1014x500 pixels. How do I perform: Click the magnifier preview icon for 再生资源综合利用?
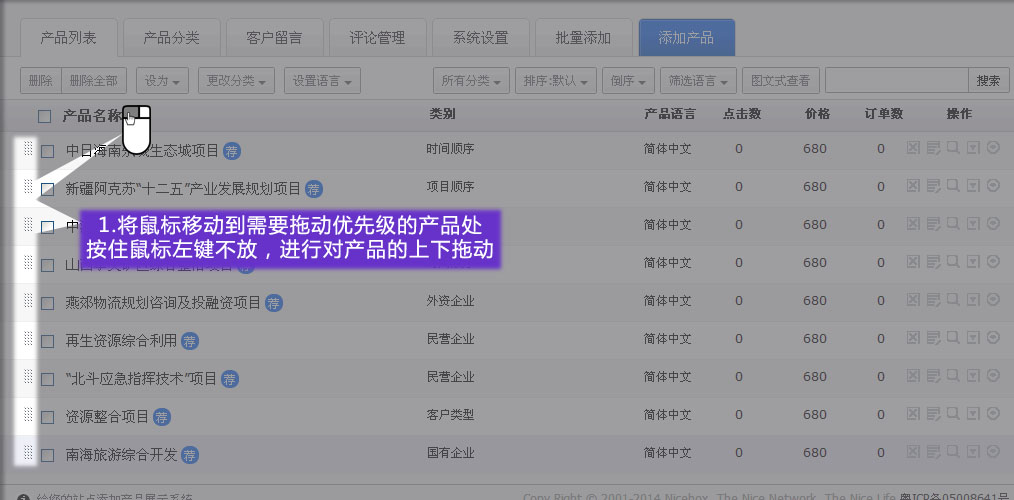953,338
